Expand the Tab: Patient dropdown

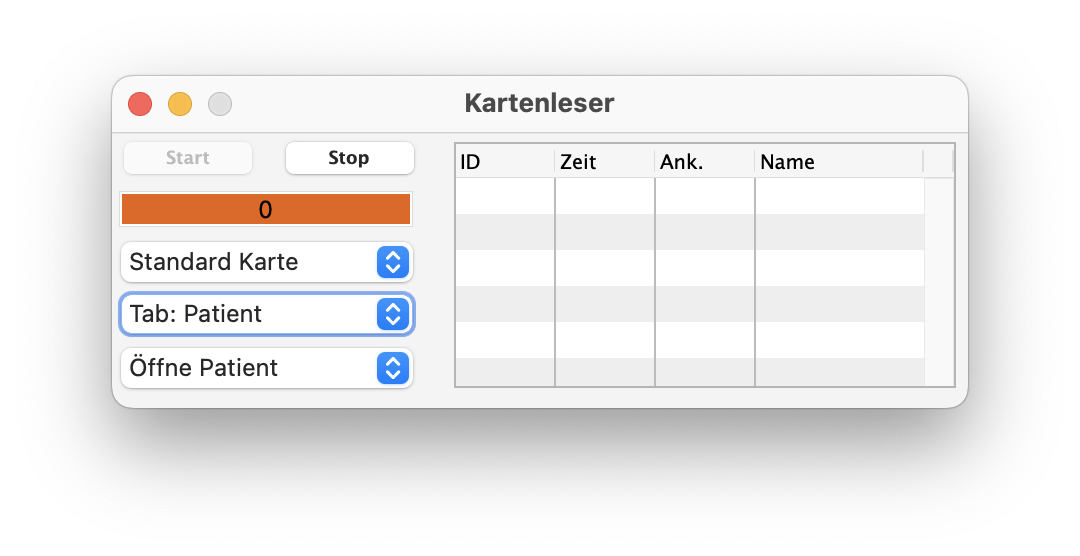pos(266,314)
